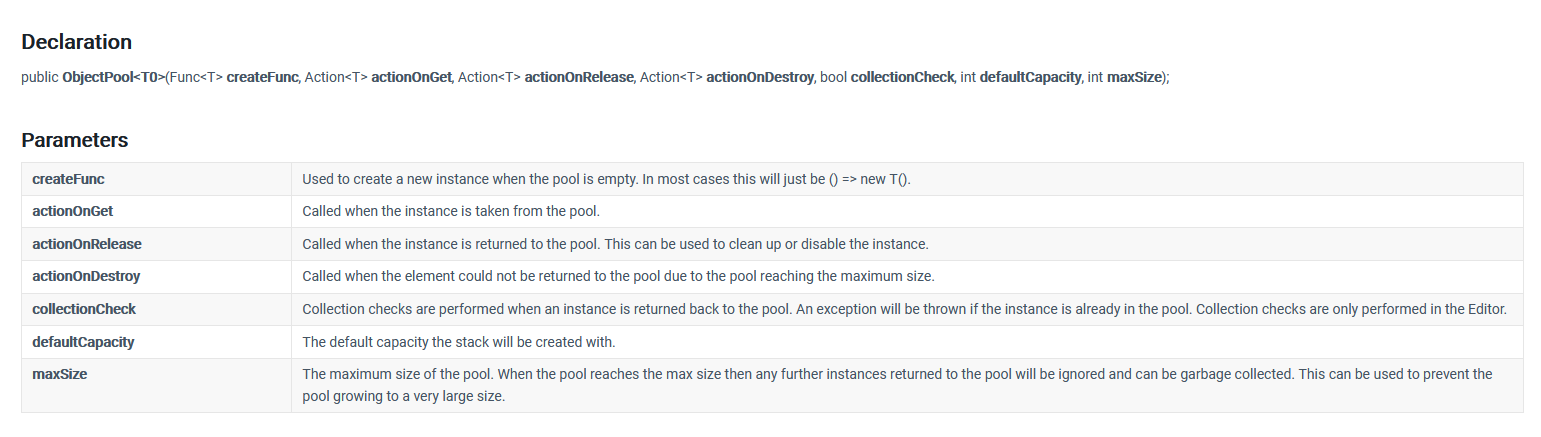Select the defaultCapacity parameter table cell

tap(157, 342)
